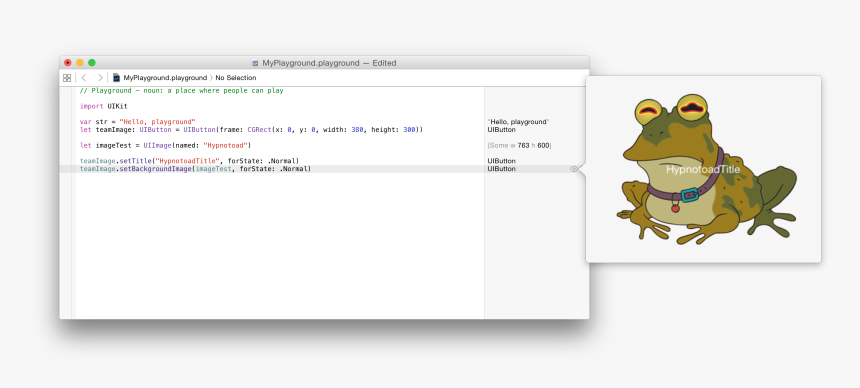Click the Hypnotoad preview image
The image size is (860, 388).
tap(706, 169)
